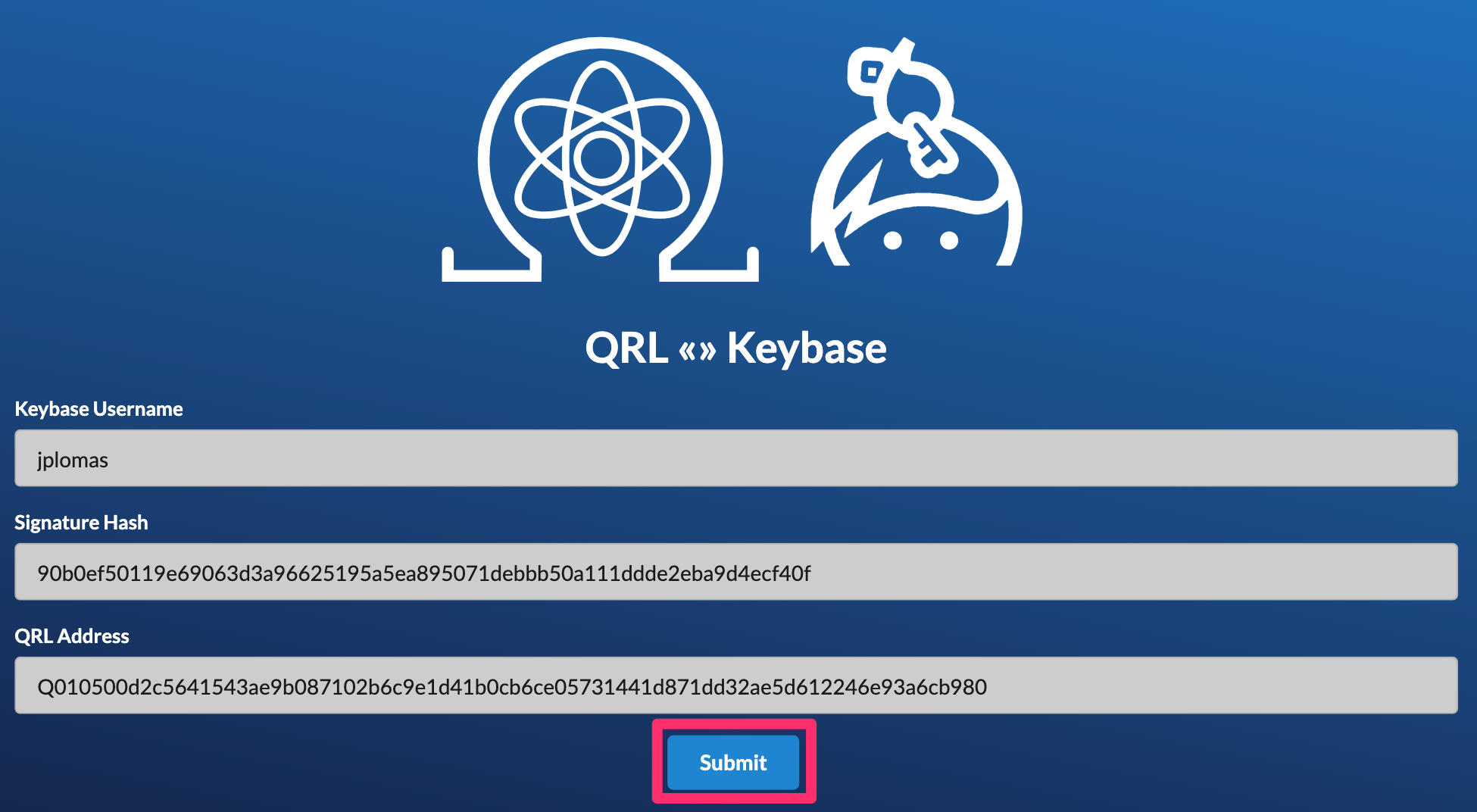Place cursor in the 90b0ef50 hash text
Image resolution: width=1477 pixels, height=812 pixels.
coord(424,573)
